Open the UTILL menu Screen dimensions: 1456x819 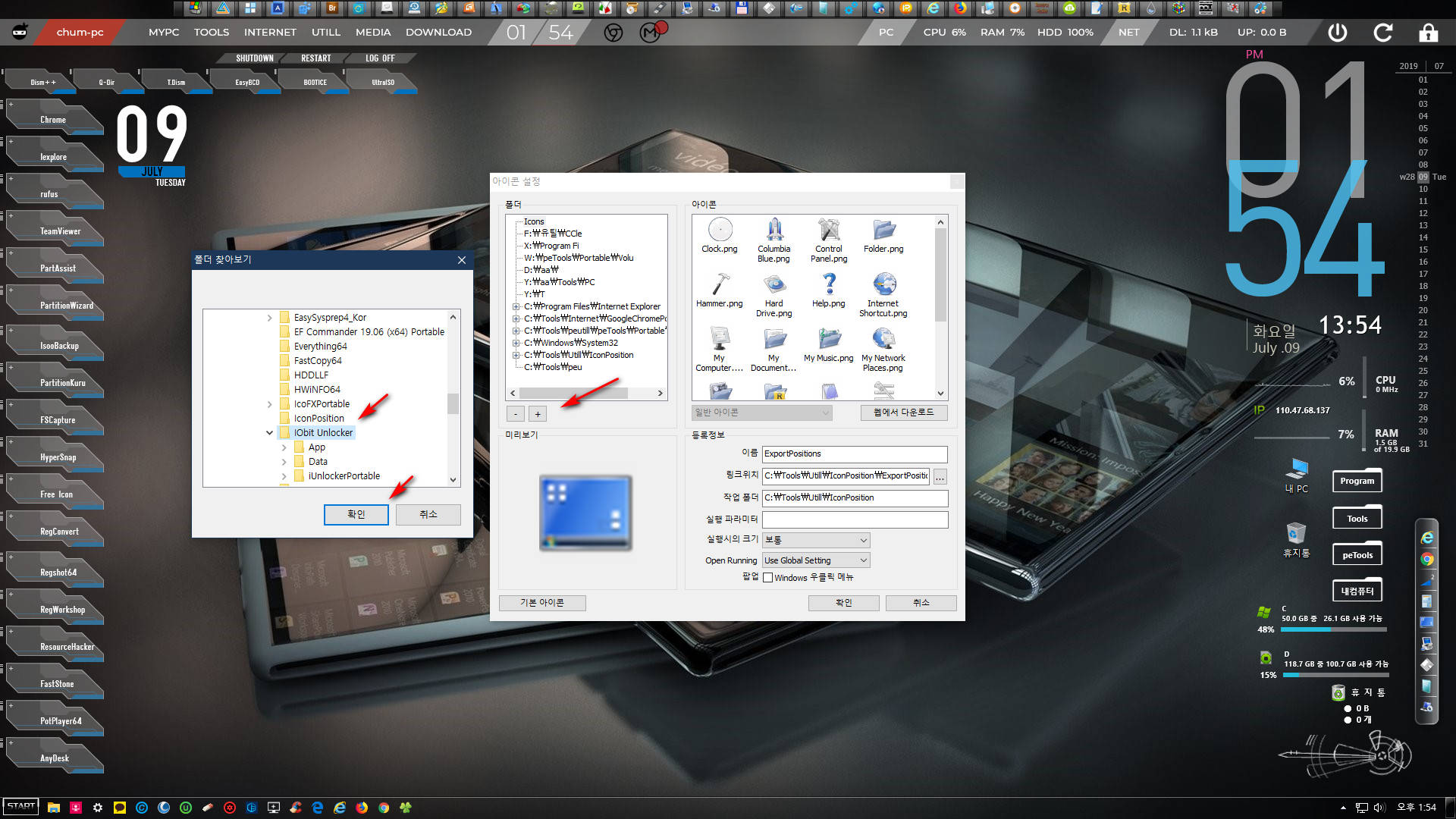coord(326,33)
